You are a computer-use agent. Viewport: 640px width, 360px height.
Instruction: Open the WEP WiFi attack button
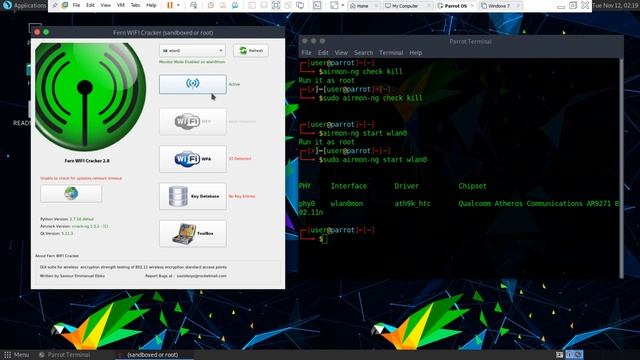(x=193, y=122)
